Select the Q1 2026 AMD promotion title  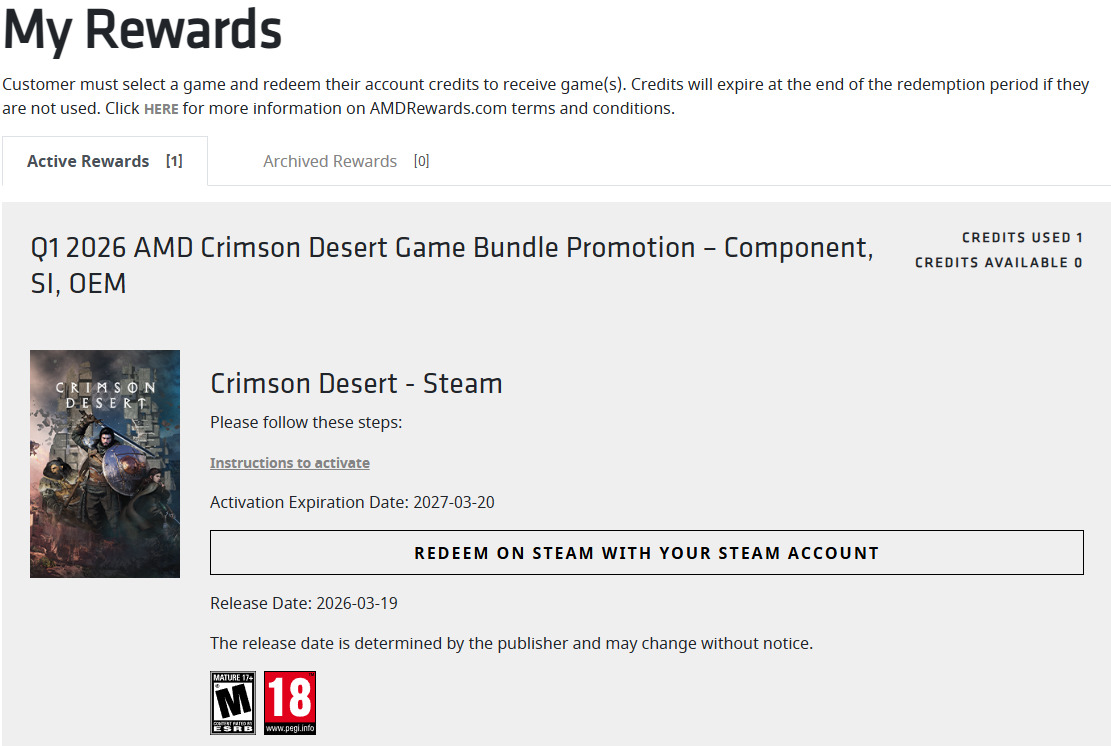452,265
